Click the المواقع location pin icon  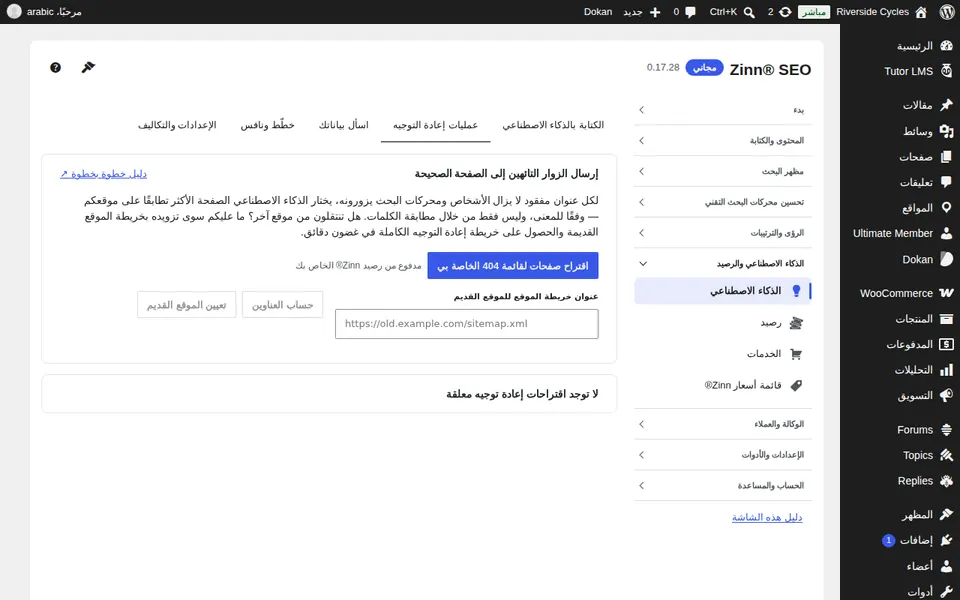[x=947, y=208]
